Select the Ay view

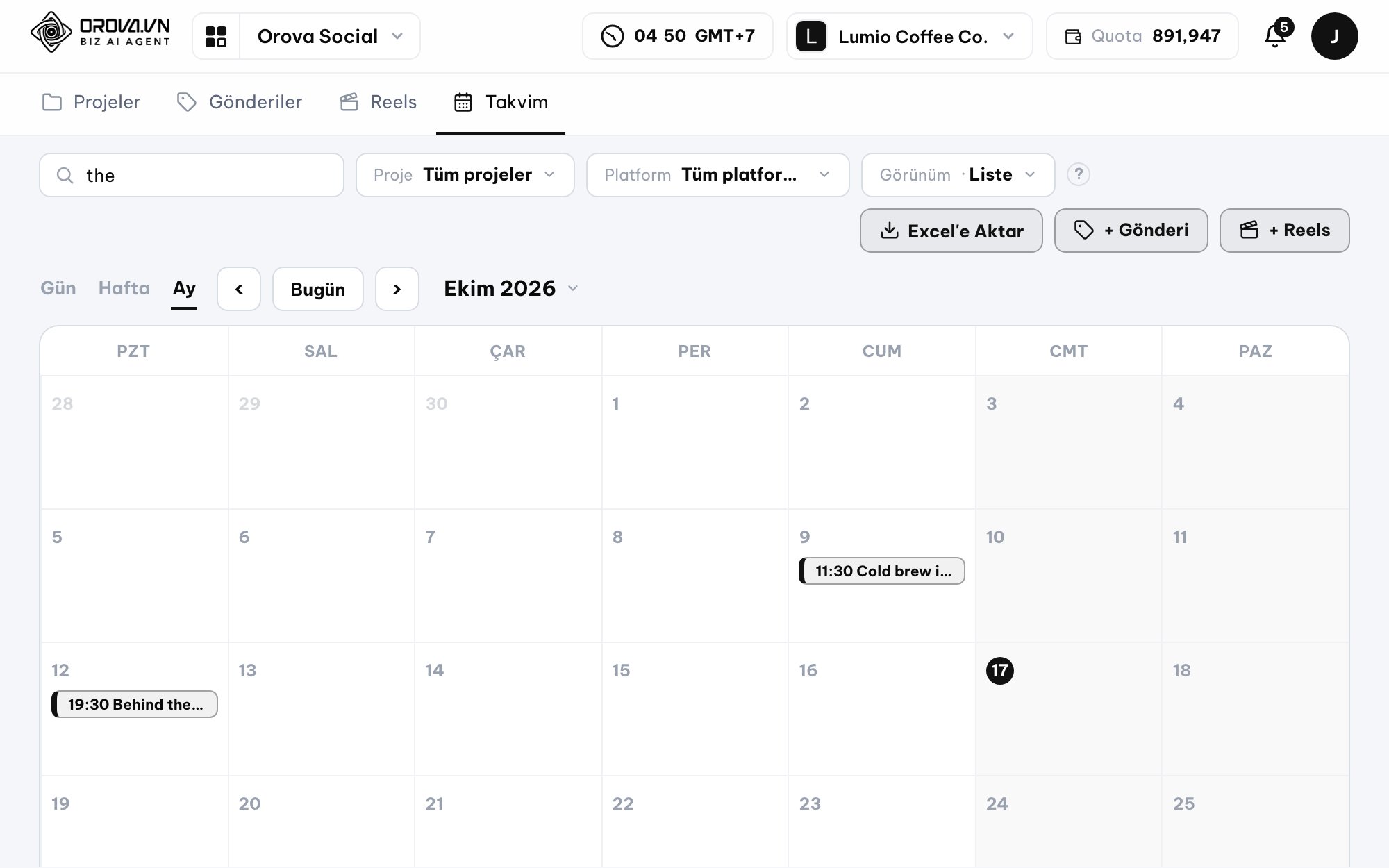click(x=184, y=288)
